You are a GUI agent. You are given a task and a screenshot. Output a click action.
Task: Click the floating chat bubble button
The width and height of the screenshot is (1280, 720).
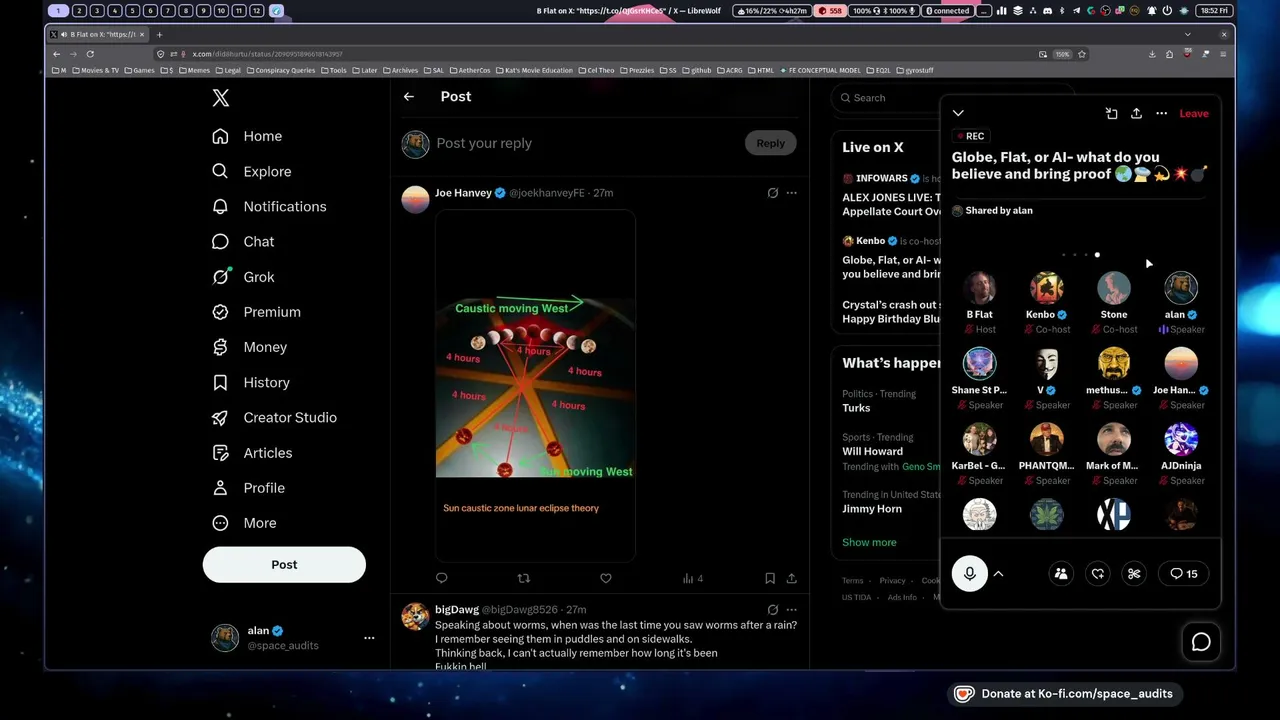pyautogui.click(x=1201, y=642)
